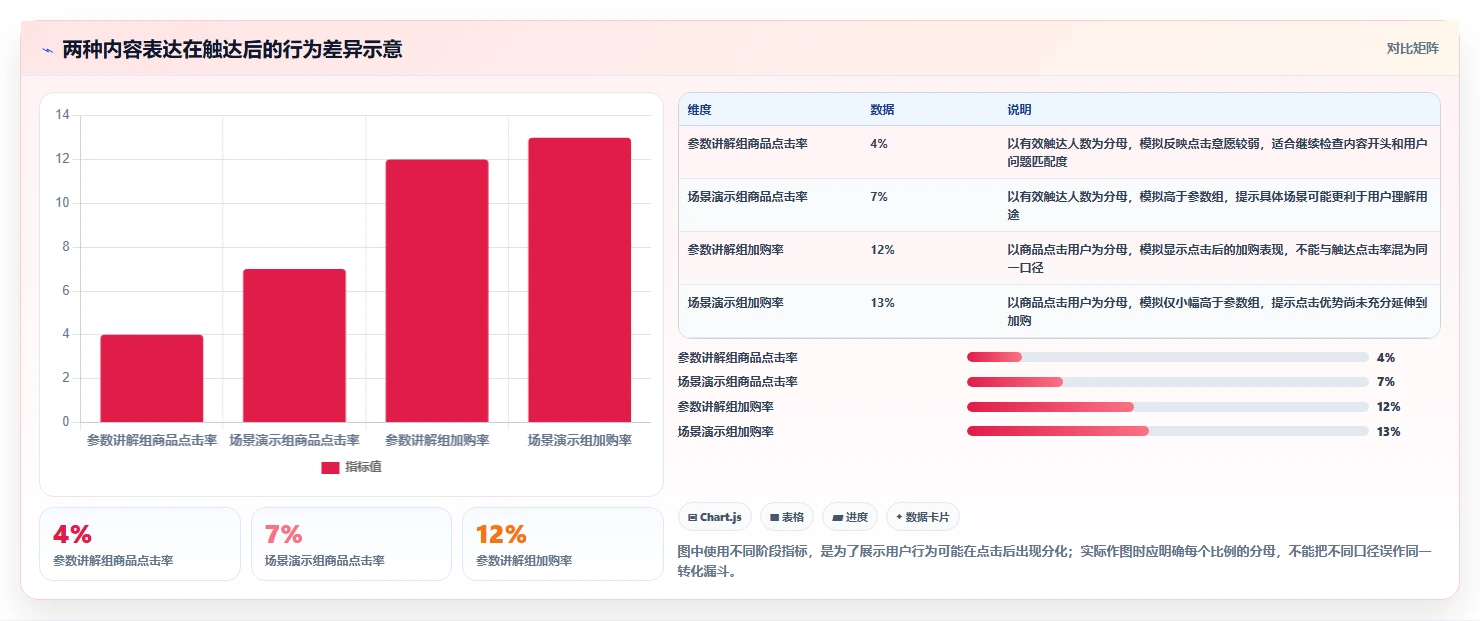Click the chart bar valued at 13

[580, 280]
